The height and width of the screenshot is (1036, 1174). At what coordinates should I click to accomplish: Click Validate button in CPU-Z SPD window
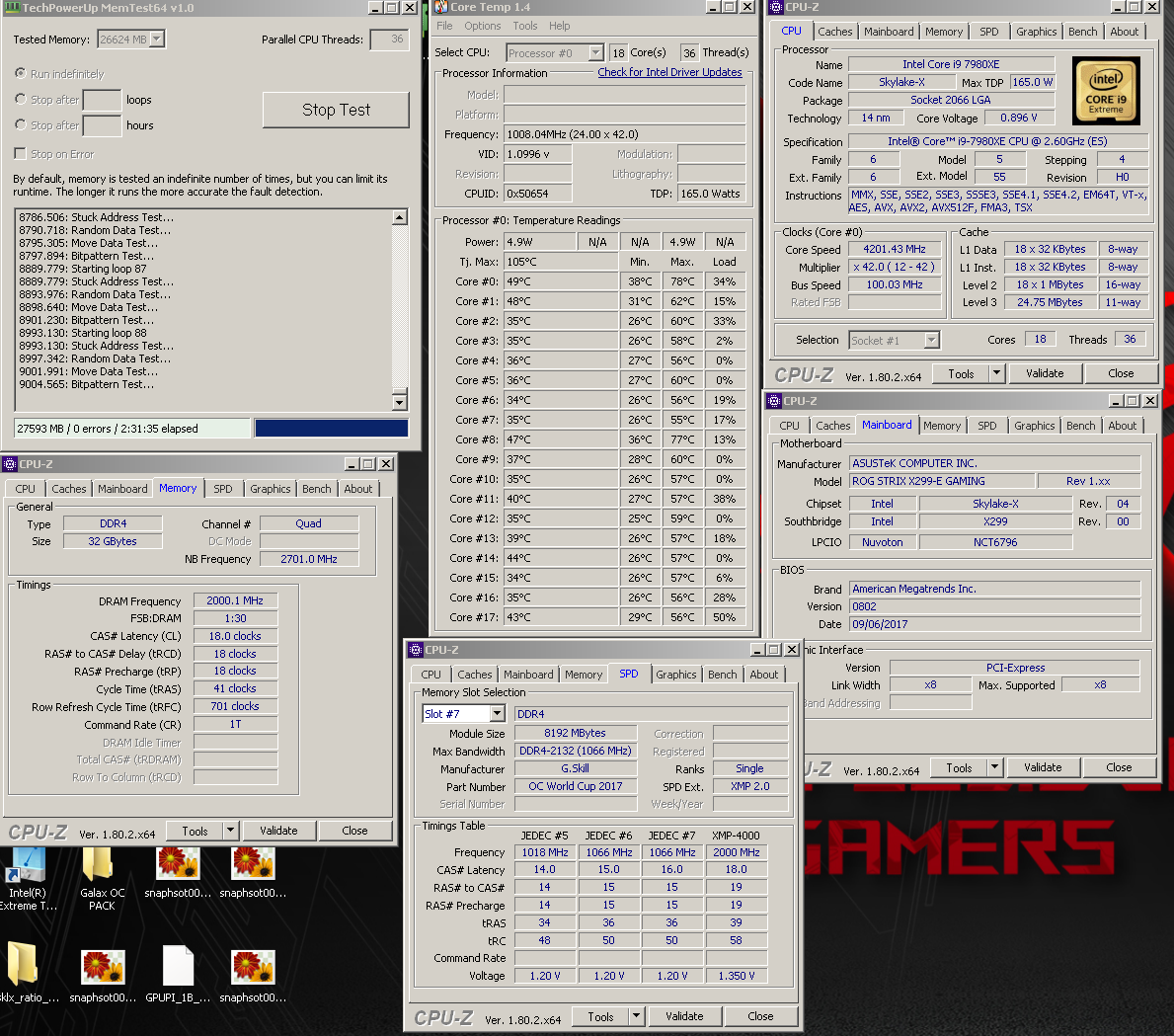point(684,1016)
